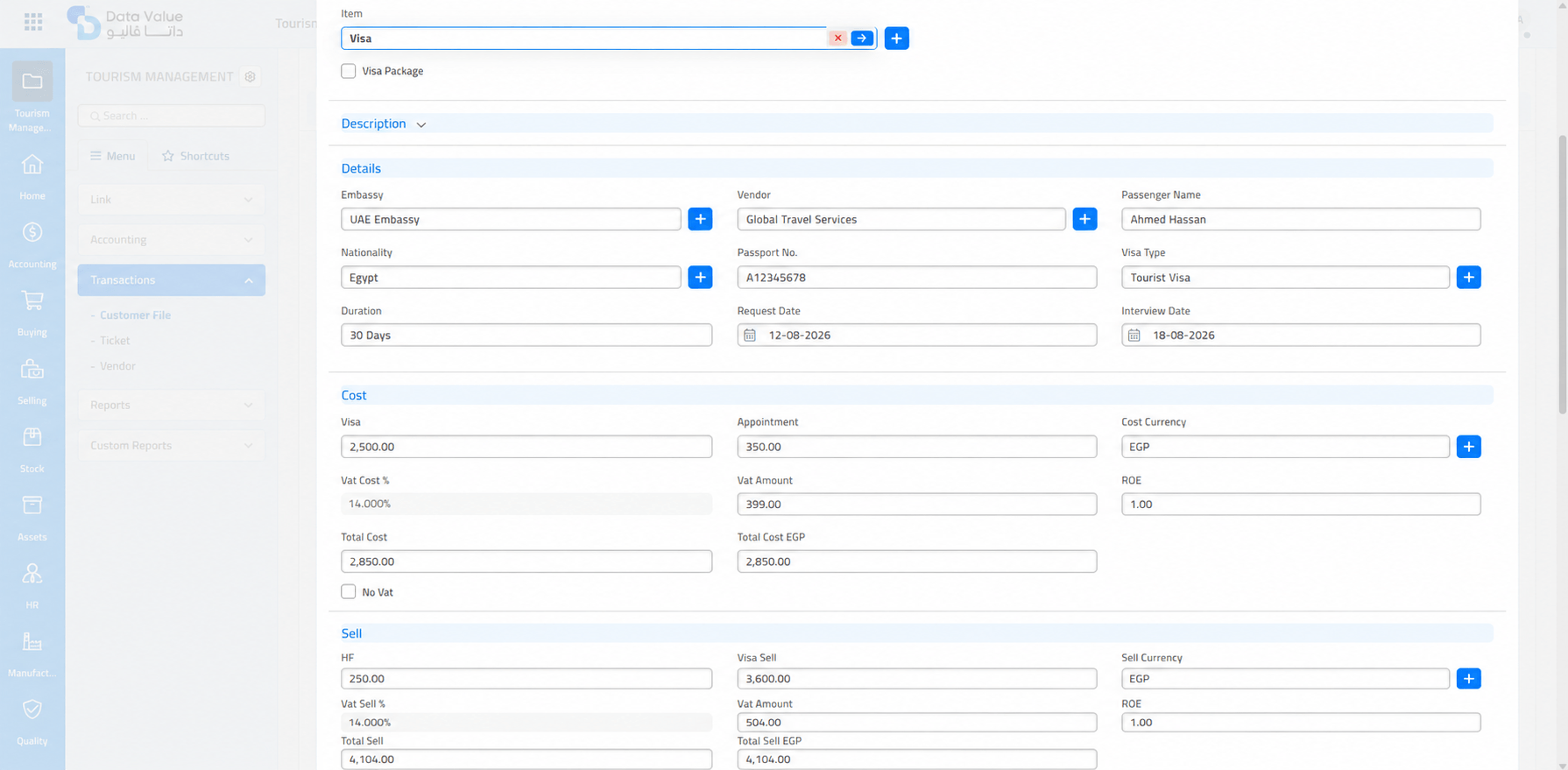Click the Nationality field Egypt
The width and height of the screenshot is (1568, 770).
point(511,278)
